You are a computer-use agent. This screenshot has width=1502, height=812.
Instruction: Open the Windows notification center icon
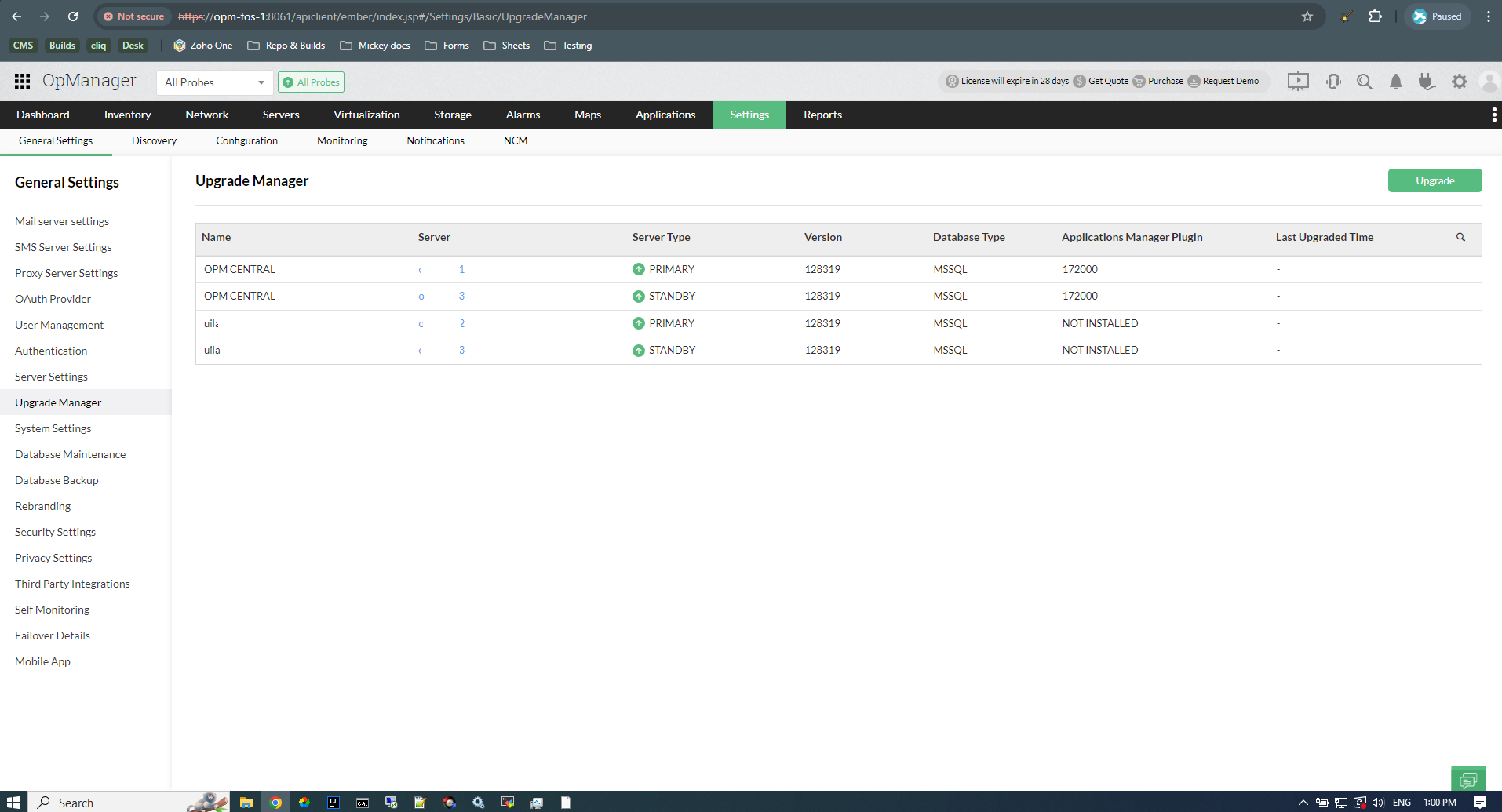pyautogui.click(x=1480, y=802)
